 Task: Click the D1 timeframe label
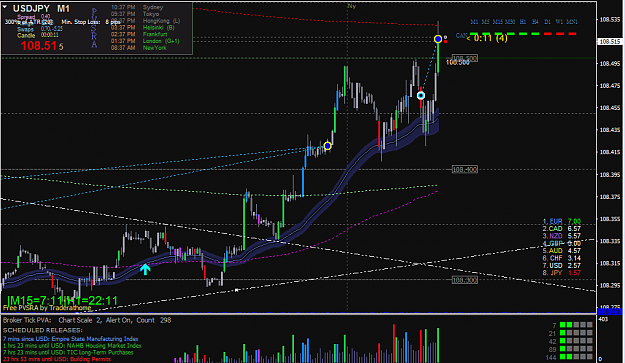point(547,22)
